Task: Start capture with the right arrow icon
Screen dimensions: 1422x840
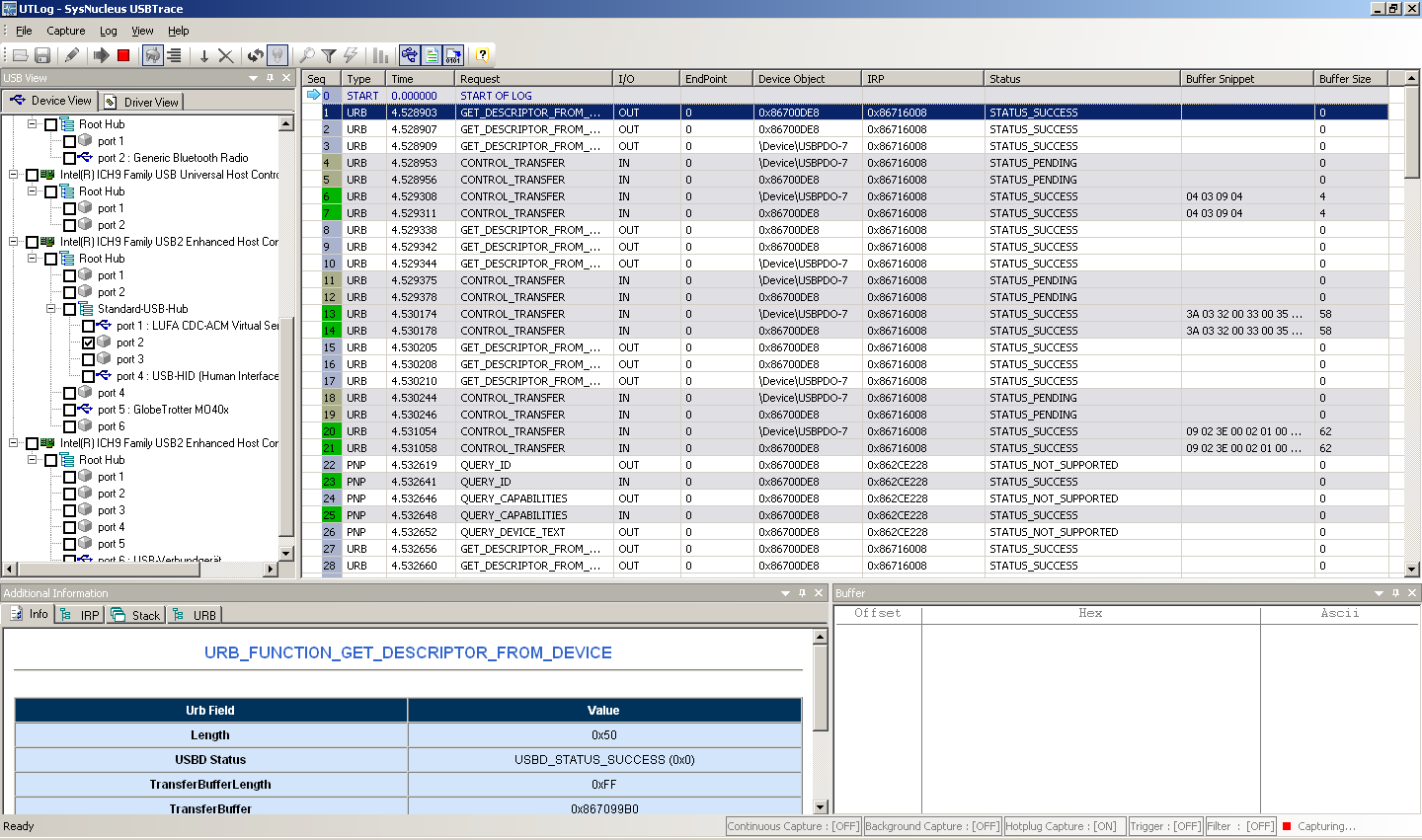Action: 101,55
